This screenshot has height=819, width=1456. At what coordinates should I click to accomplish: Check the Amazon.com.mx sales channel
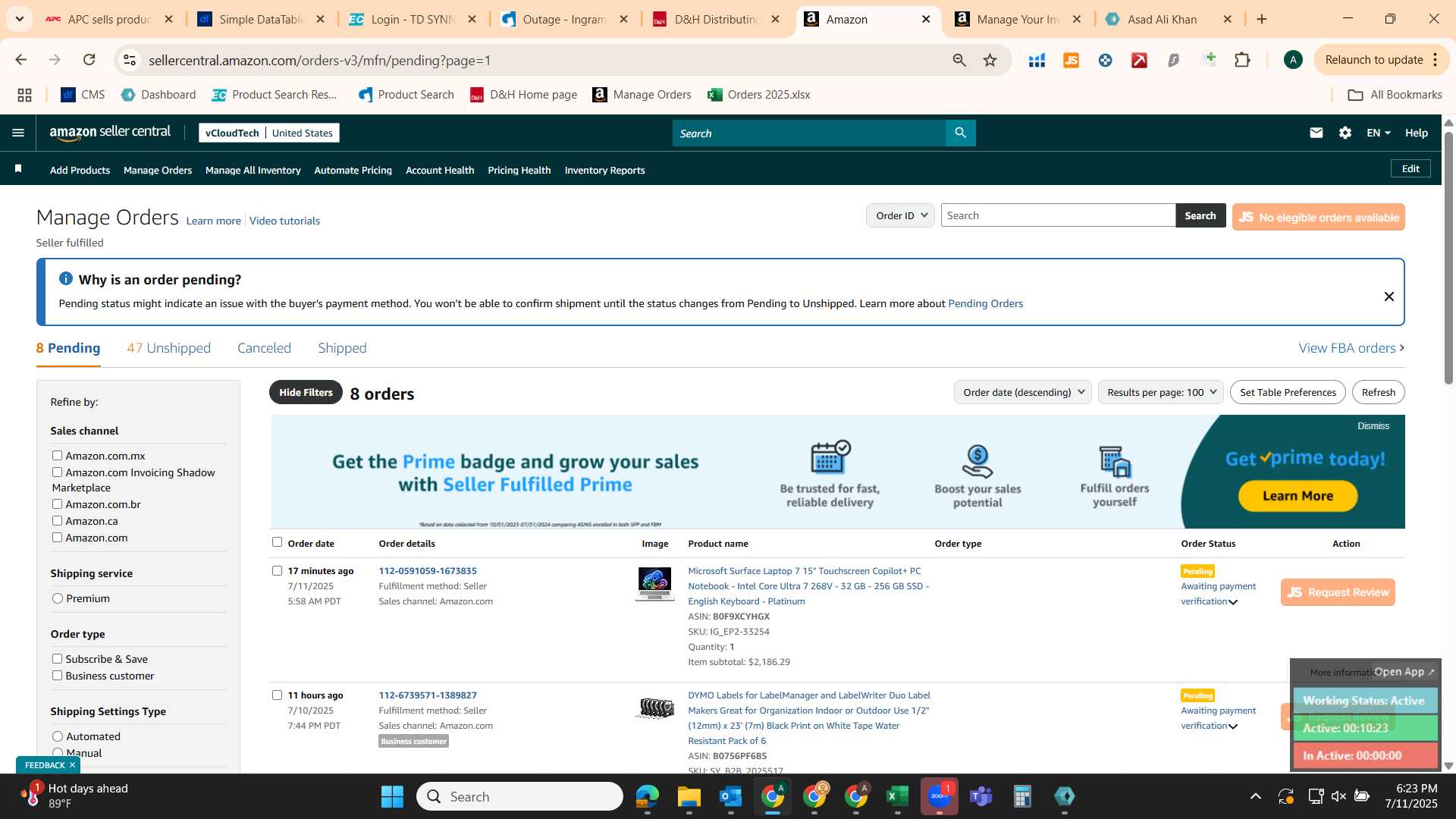[57, 455]
